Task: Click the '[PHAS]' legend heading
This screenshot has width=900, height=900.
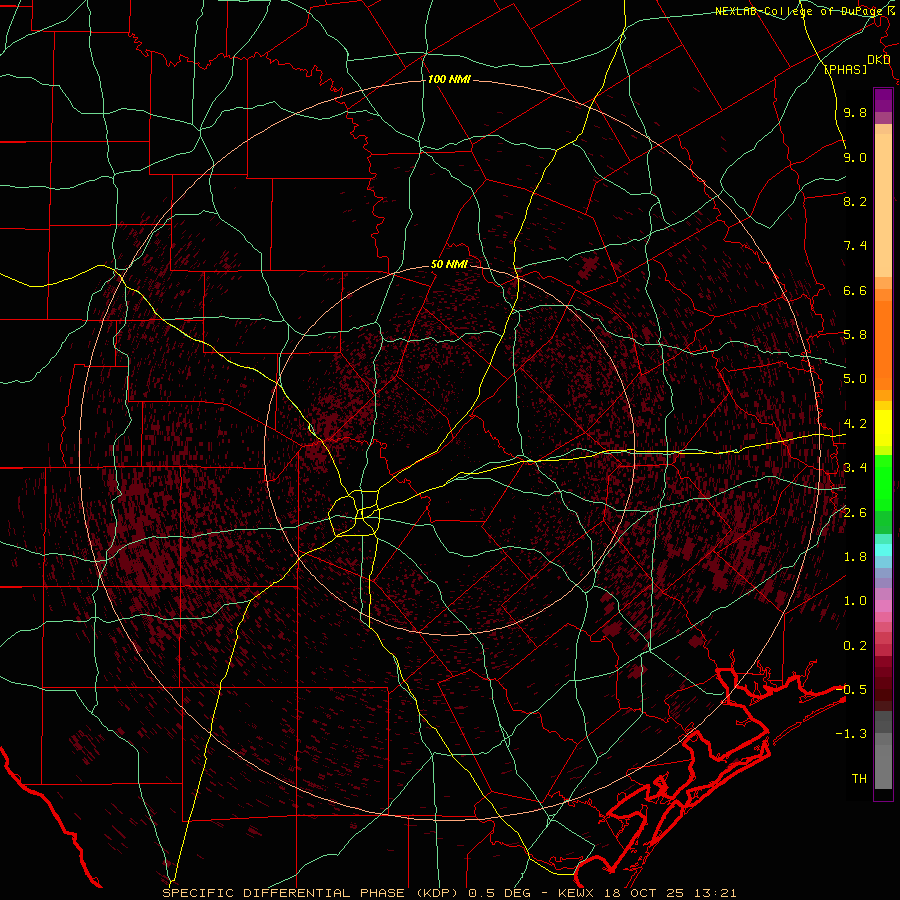Action: click(845, 70)
